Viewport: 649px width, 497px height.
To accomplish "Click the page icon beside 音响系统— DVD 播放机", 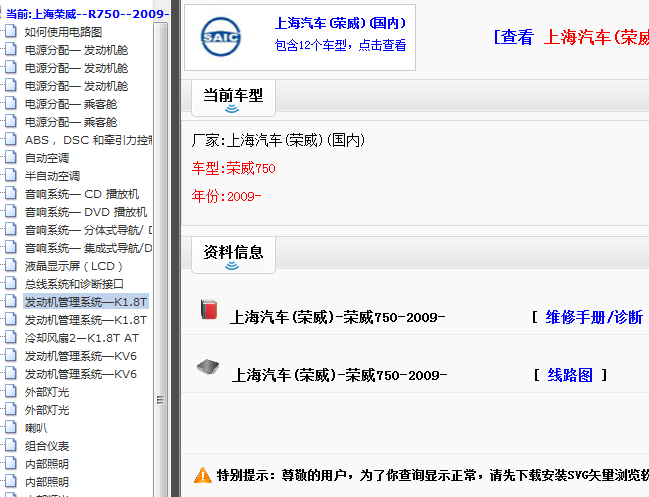I will (11, 212).
